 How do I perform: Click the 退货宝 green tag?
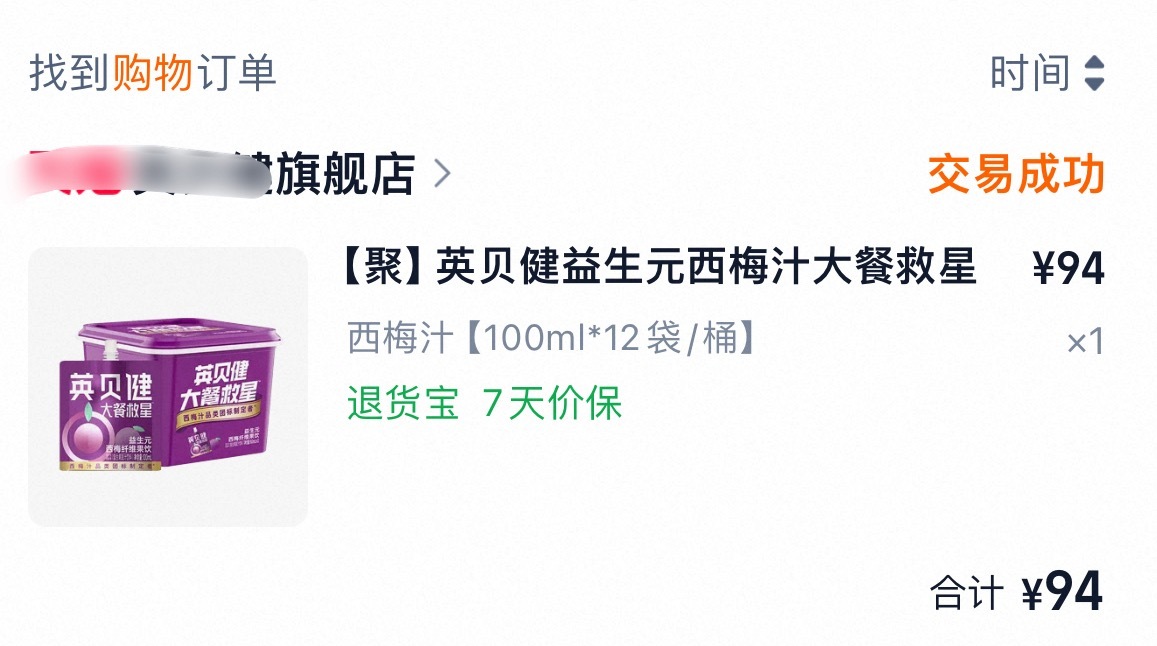[x=404, y=403]
